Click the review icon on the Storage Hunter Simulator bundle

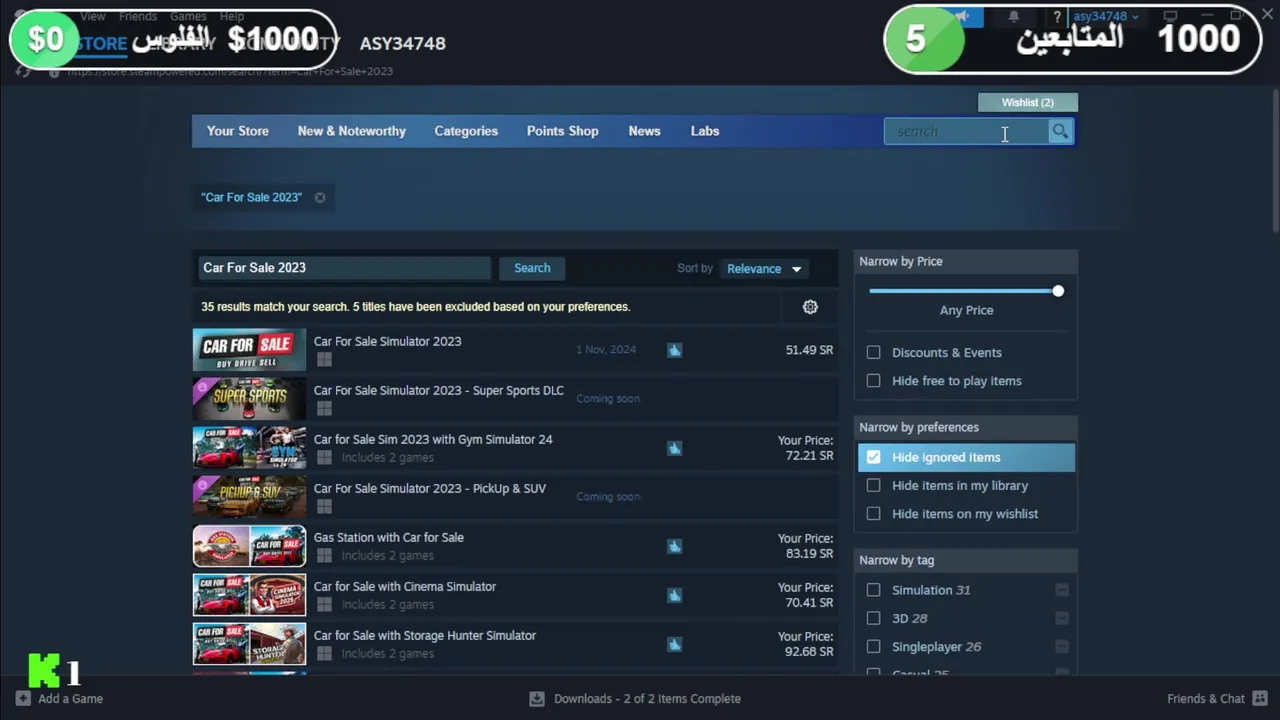point(675,644)
